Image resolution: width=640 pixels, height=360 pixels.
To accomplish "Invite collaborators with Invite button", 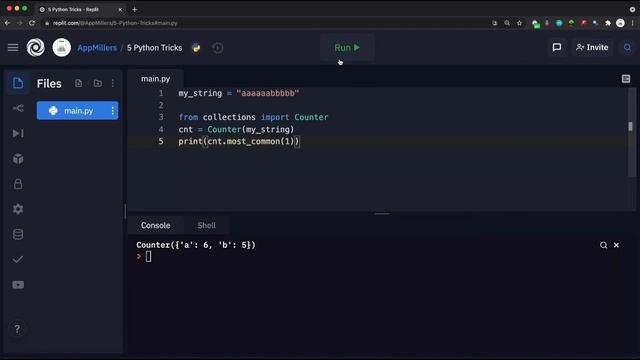I will coord(592,48).
